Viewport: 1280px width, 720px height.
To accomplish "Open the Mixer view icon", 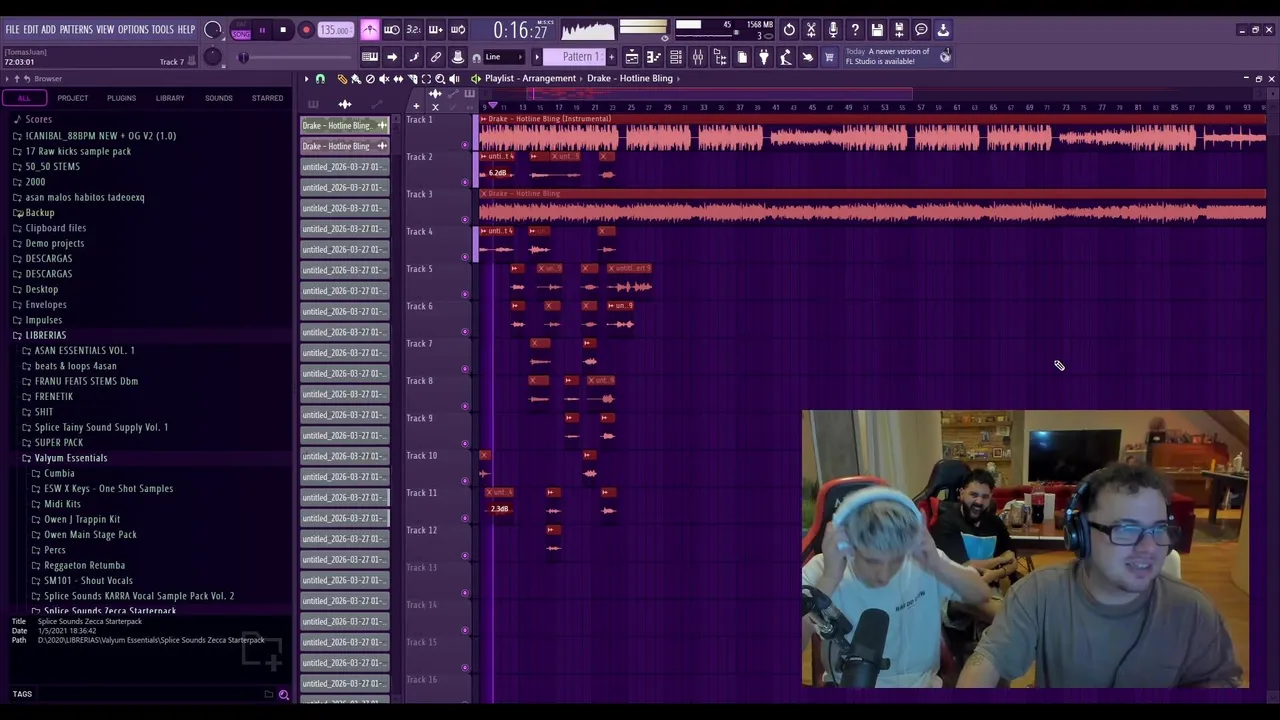I will pyautogui.click(x=698, y=57).
